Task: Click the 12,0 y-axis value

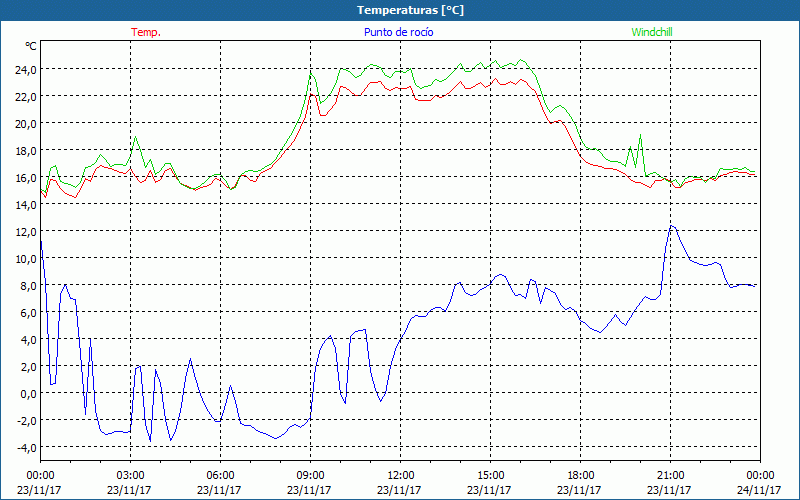Action: [26, 232]
